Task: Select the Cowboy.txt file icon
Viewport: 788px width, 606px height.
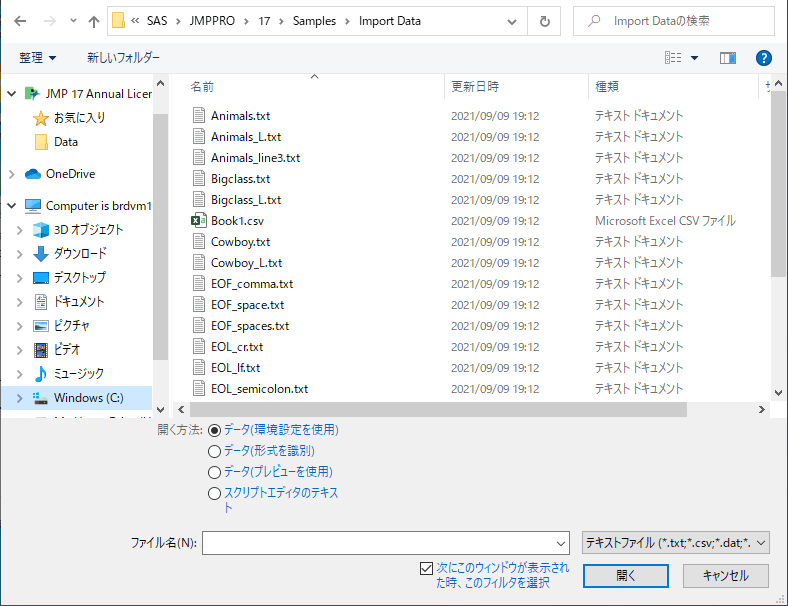Action: [199, 241]
